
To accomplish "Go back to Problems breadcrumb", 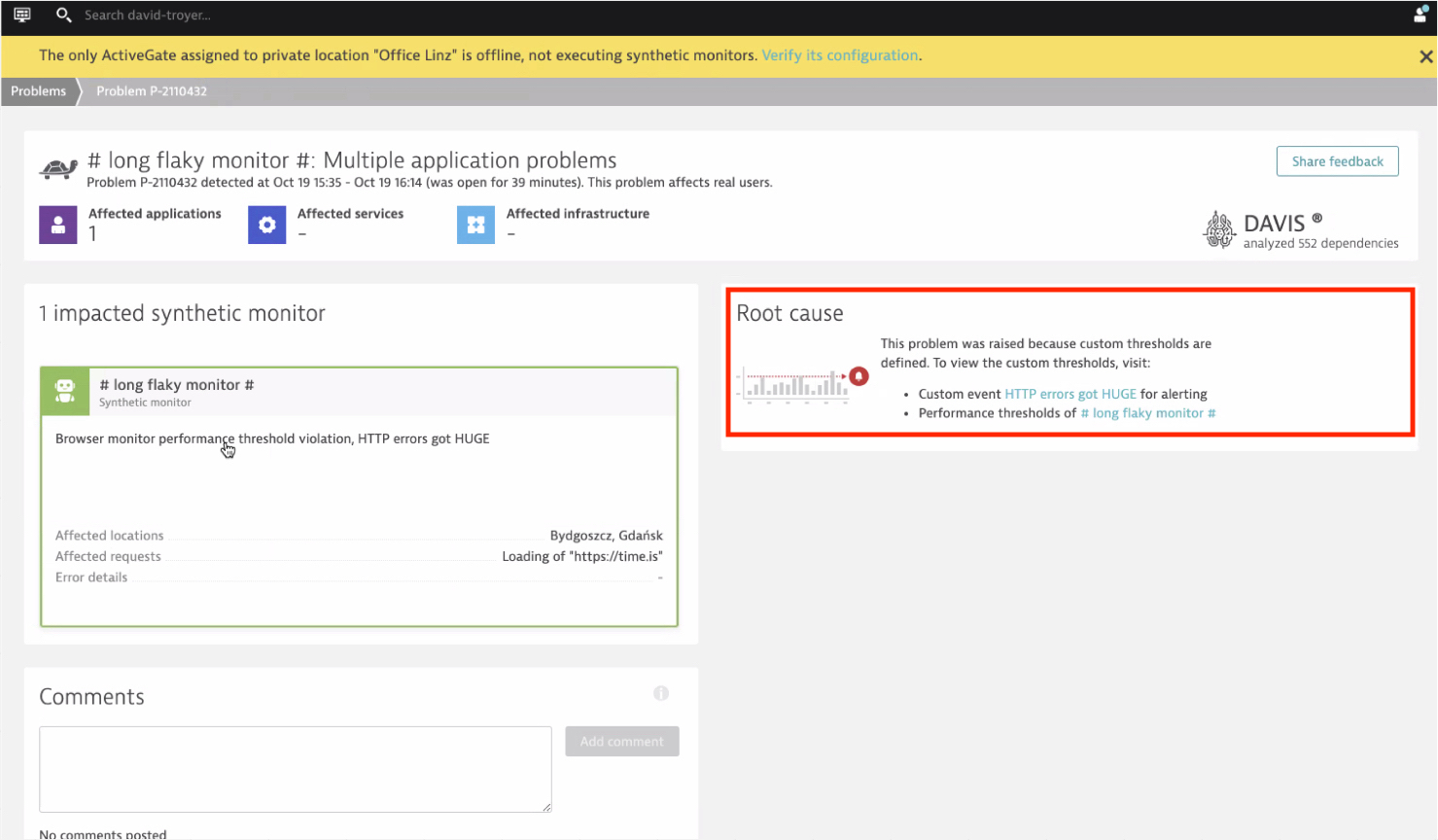I will point(39,91).
